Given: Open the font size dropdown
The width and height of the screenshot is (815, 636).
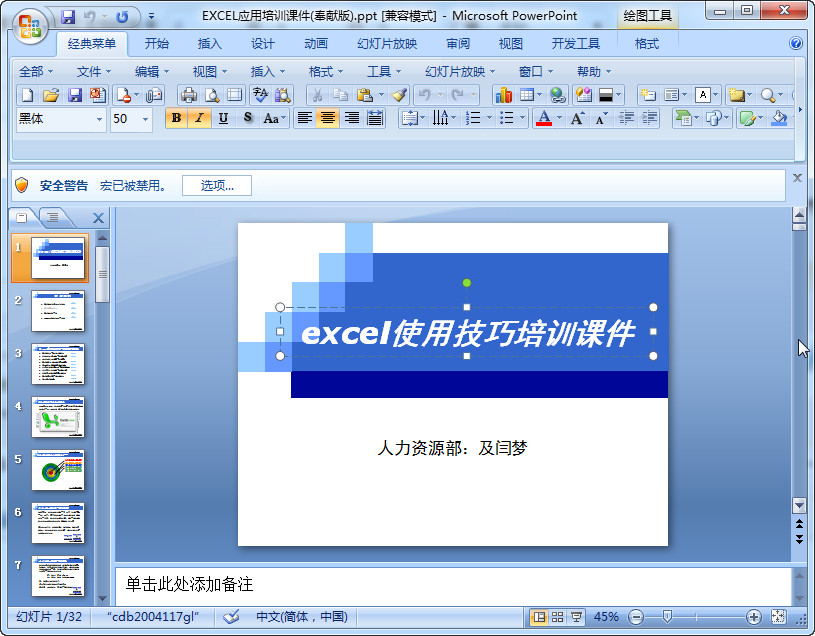Looking at the screenshot, I should tap(145, 118).
